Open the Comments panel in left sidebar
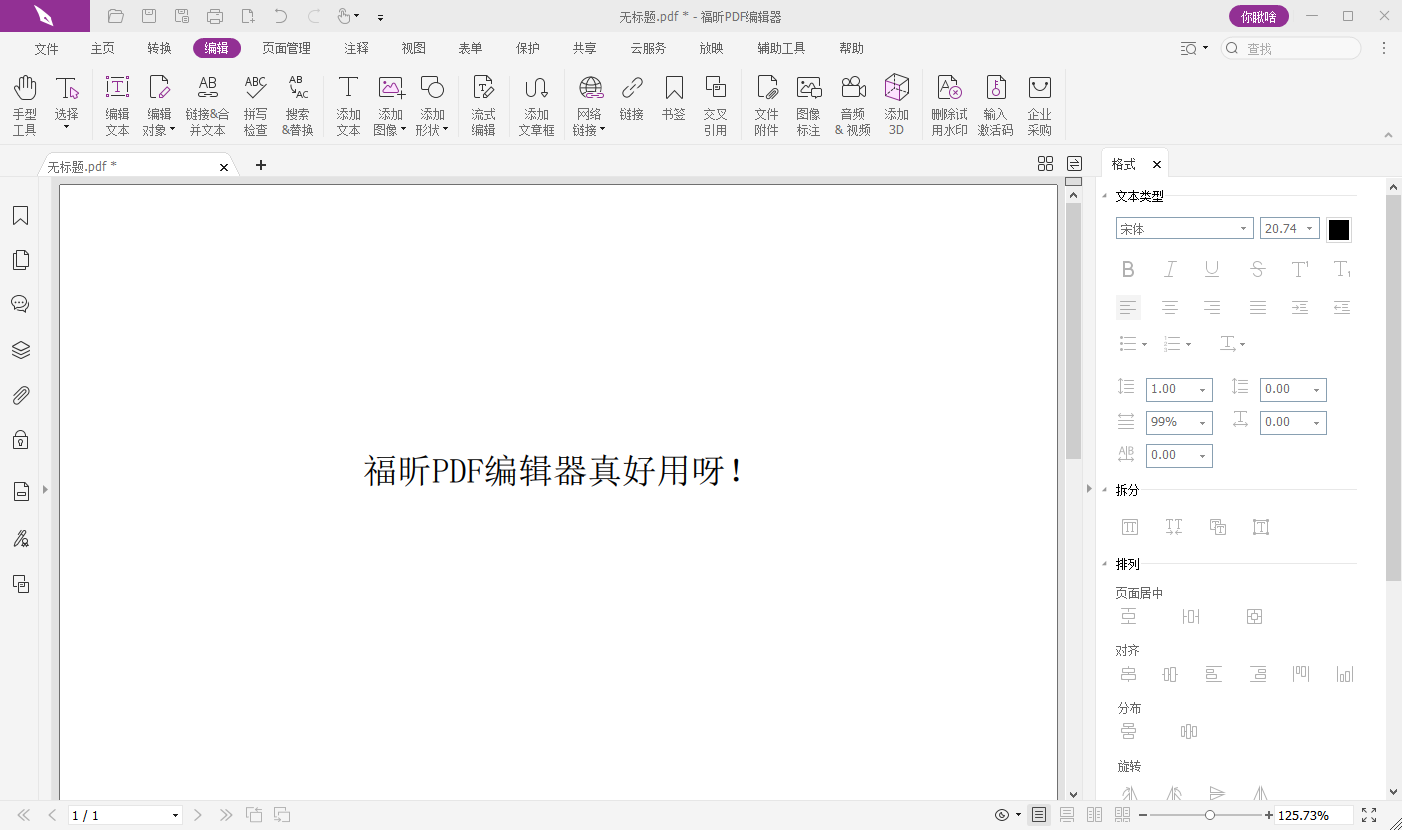Screen dimensions: 1402x830 20,304
